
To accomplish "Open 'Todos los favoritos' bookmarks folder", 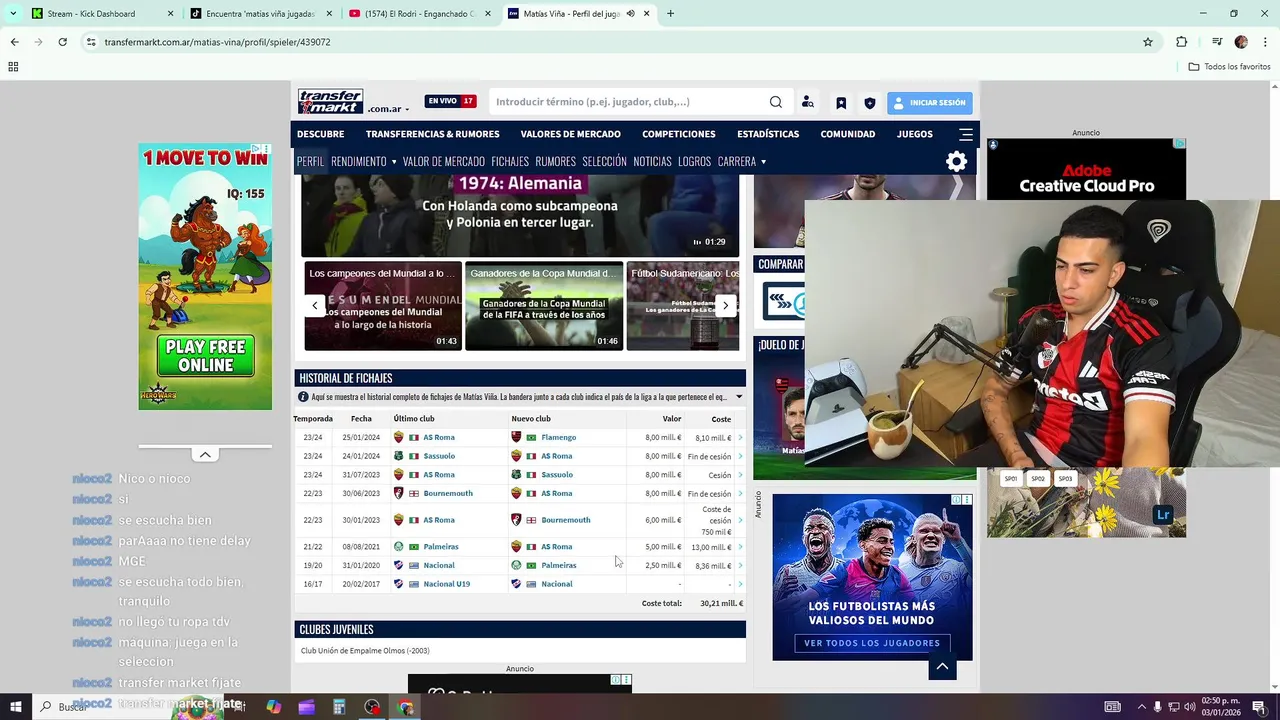I will pos(1229,67).
